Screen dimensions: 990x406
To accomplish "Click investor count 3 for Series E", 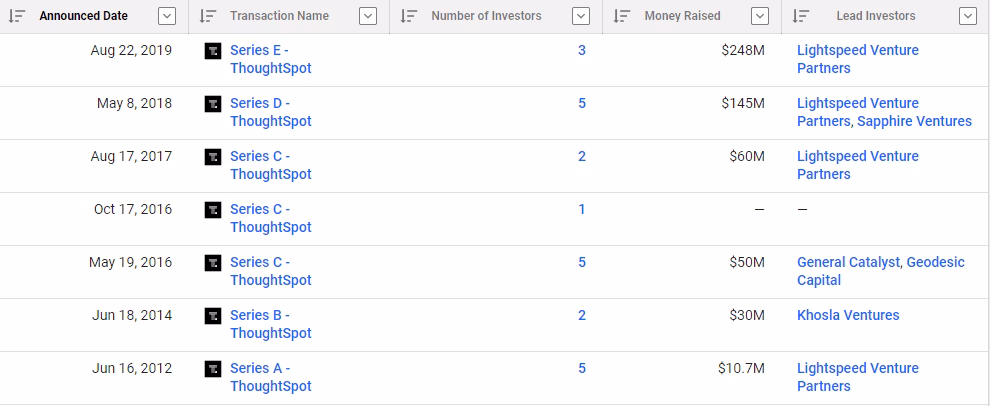I will point(581,51).
